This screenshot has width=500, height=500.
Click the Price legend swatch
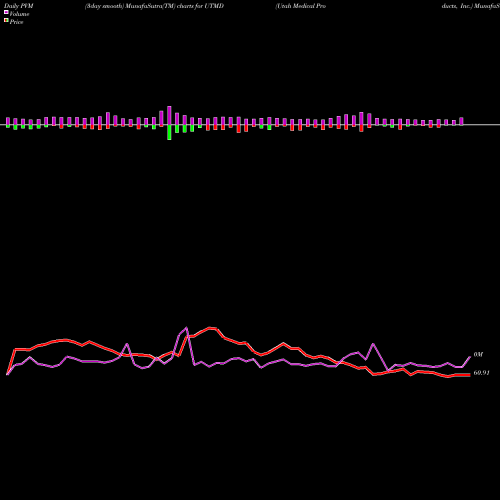coord(6,20)
